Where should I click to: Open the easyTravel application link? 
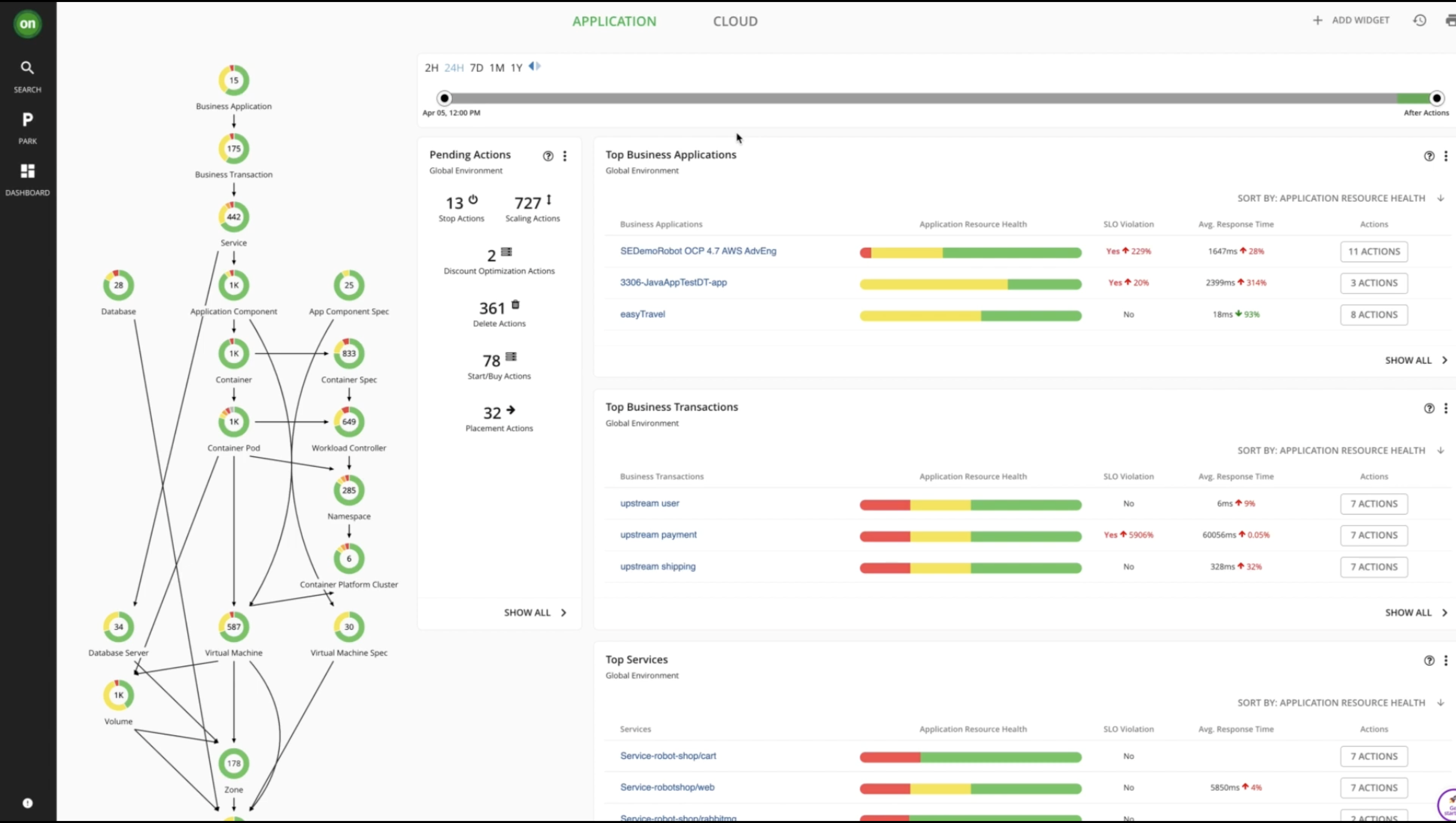(642, 314)
